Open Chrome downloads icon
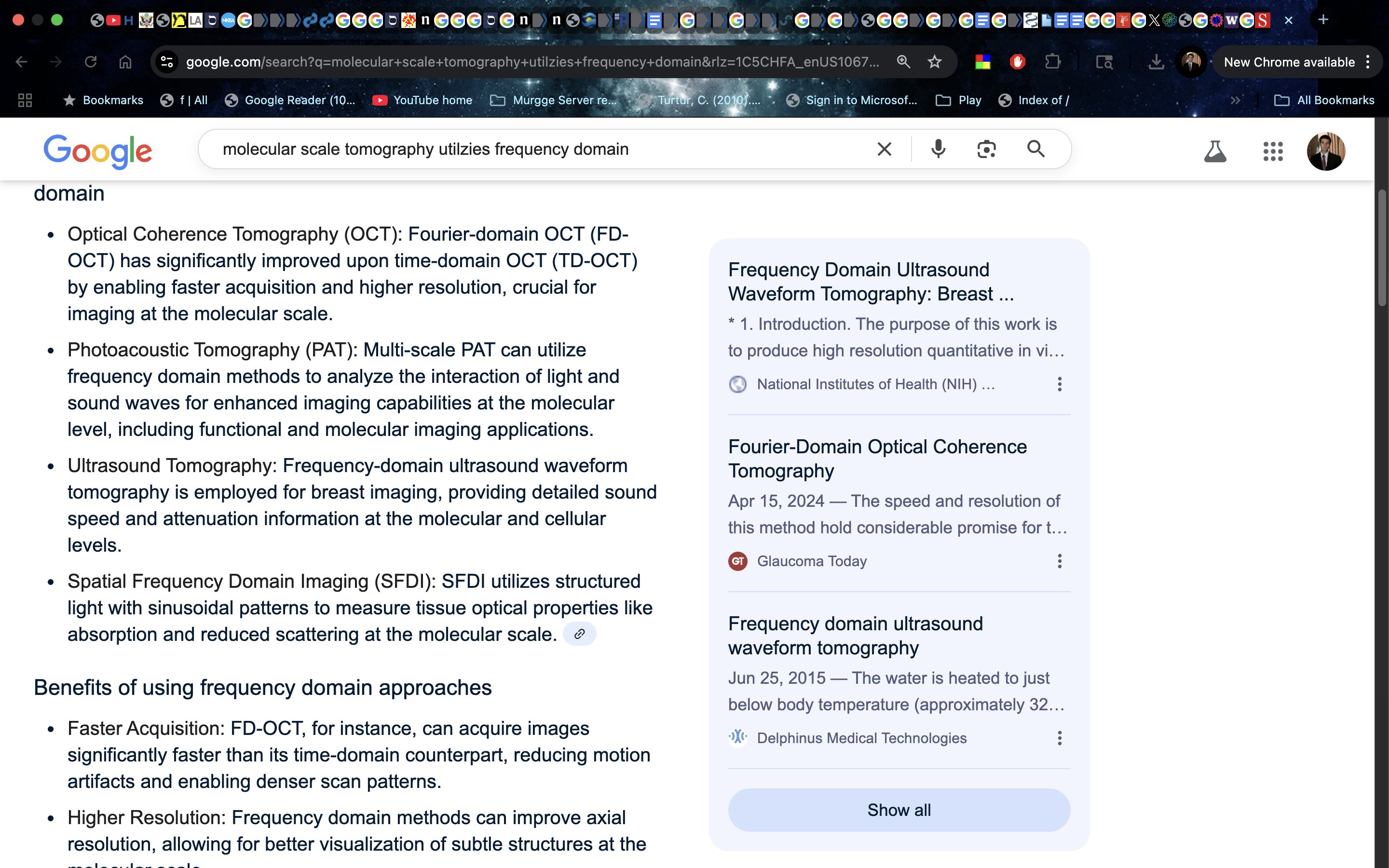 (x=1156, y=62)
